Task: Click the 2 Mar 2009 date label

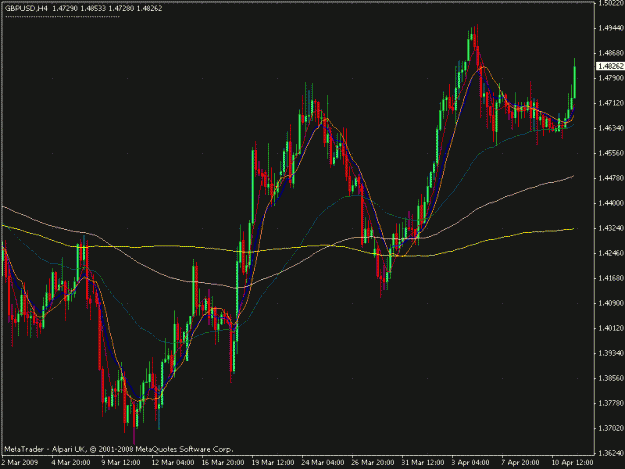Action: 20,463
